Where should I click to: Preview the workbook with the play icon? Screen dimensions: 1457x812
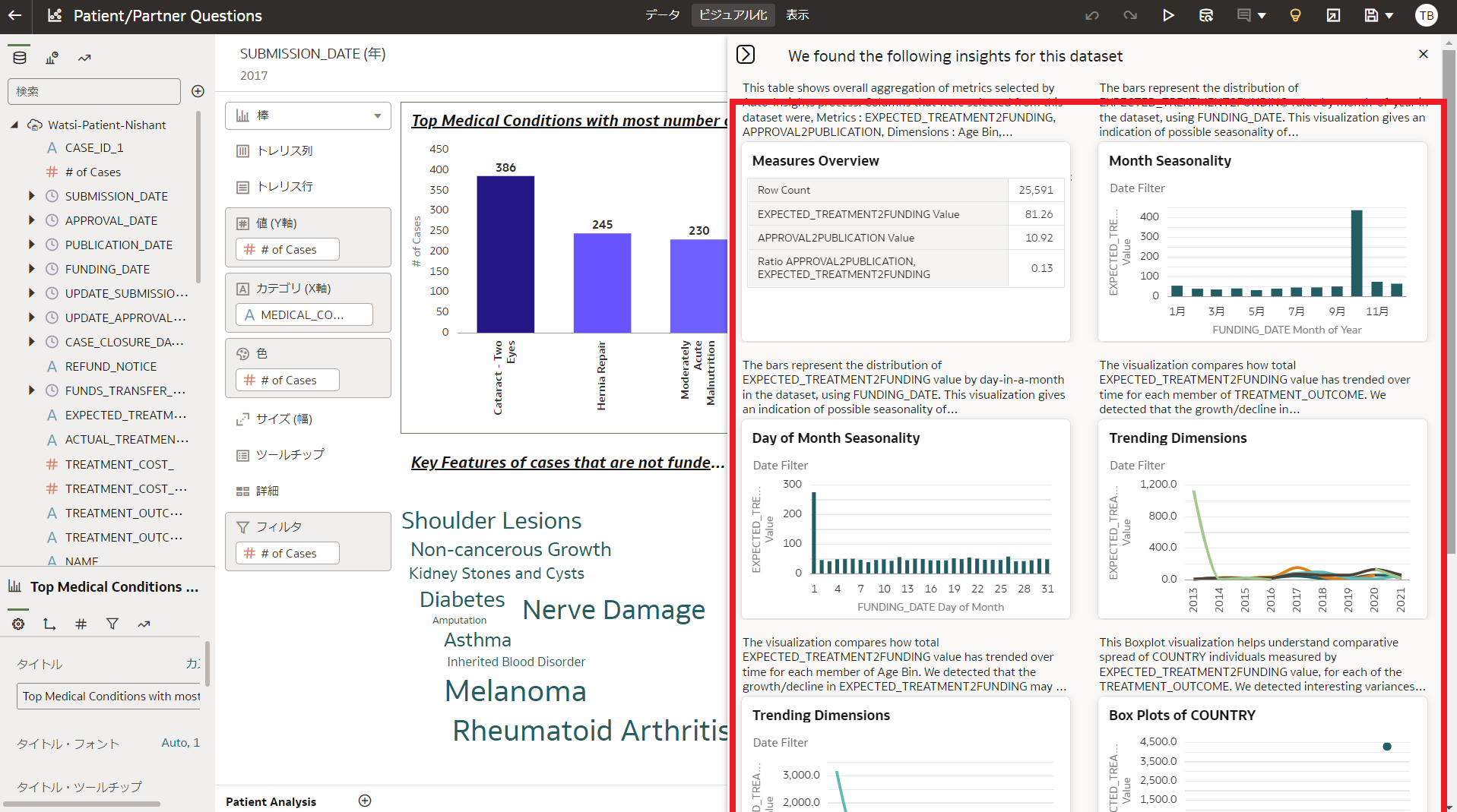pyautogui.click(x=1168, y=15)
